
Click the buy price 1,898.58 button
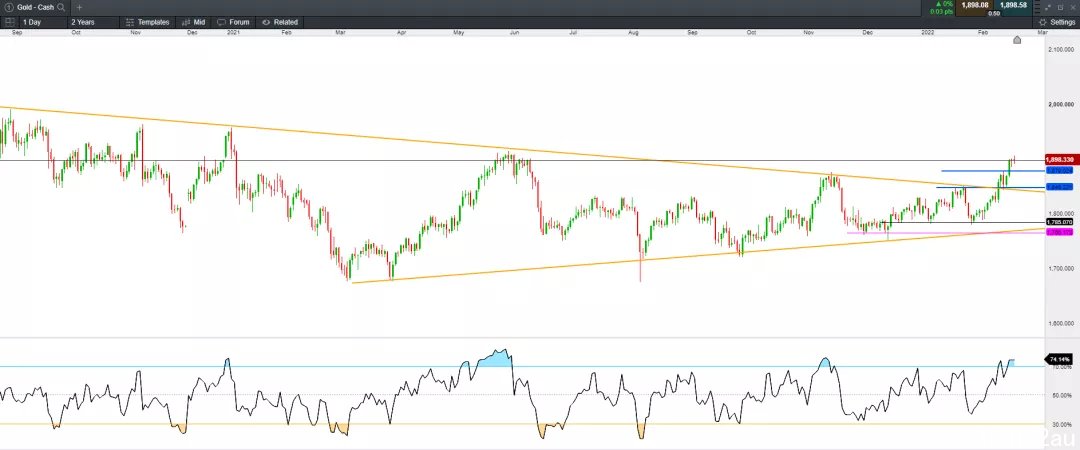(1013, 6)
